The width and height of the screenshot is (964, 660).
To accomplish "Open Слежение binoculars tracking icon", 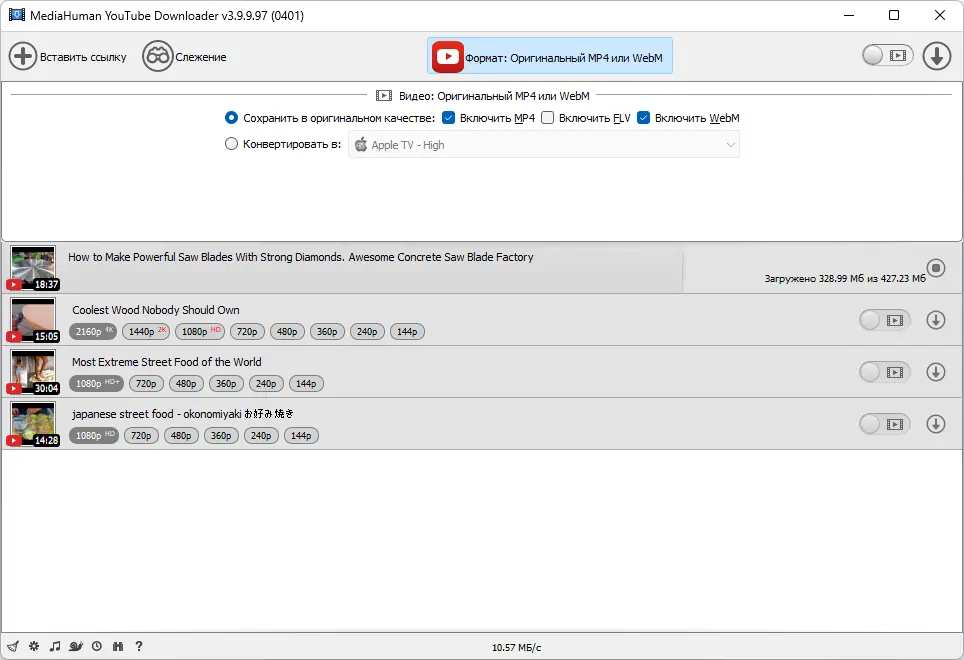I will [x=157, y=57].
